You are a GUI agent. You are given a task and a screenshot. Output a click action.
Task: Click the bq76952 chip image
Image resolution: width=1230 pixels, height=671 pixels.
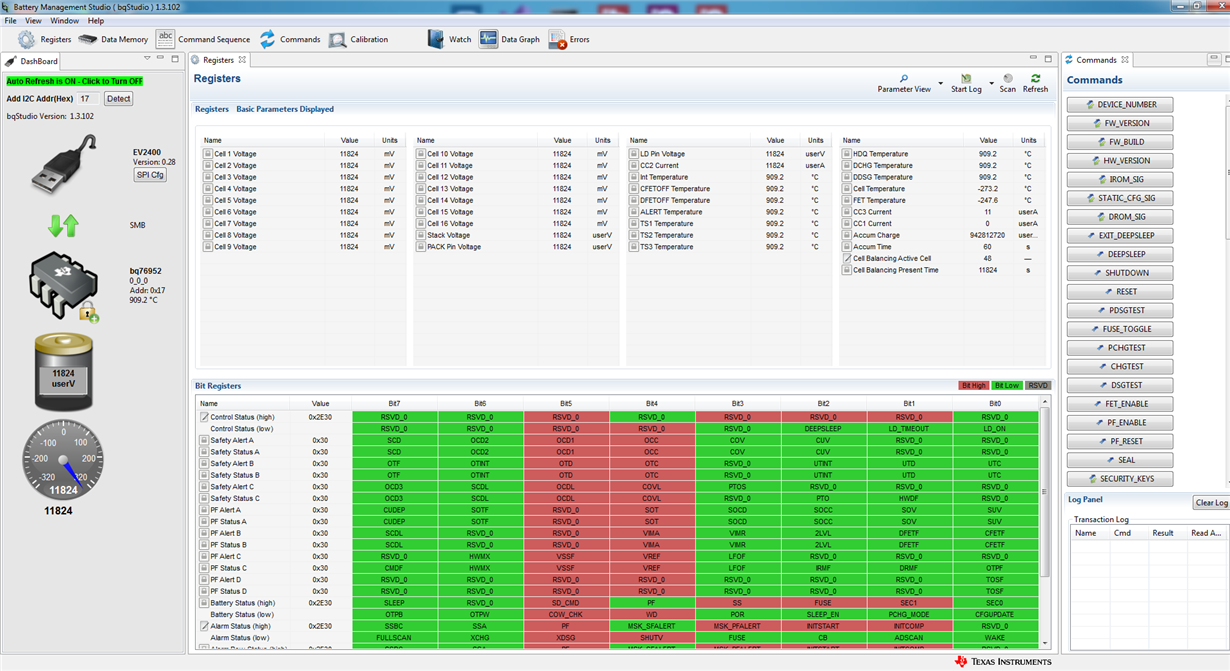(x=63, y=286)
